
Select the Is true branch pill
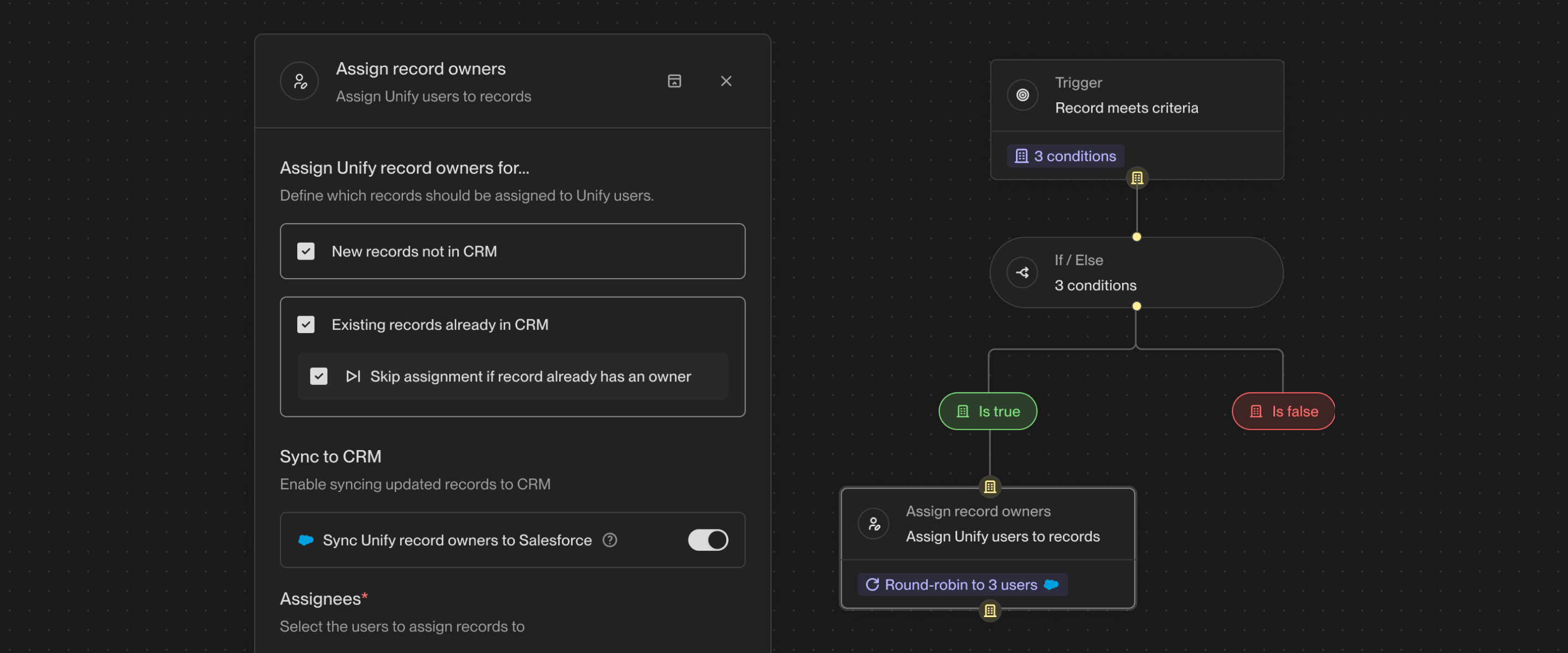click(x=987, y=411)
